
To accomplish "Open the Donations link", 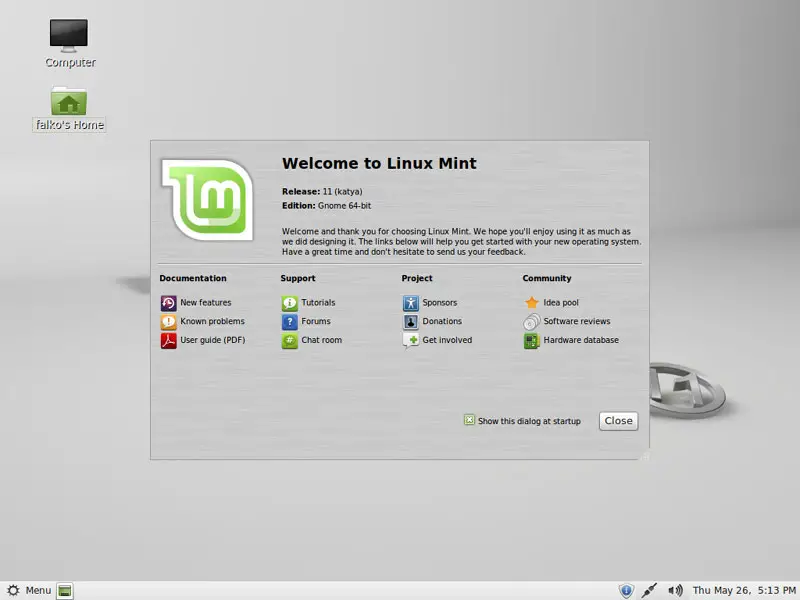I will 442,321.
